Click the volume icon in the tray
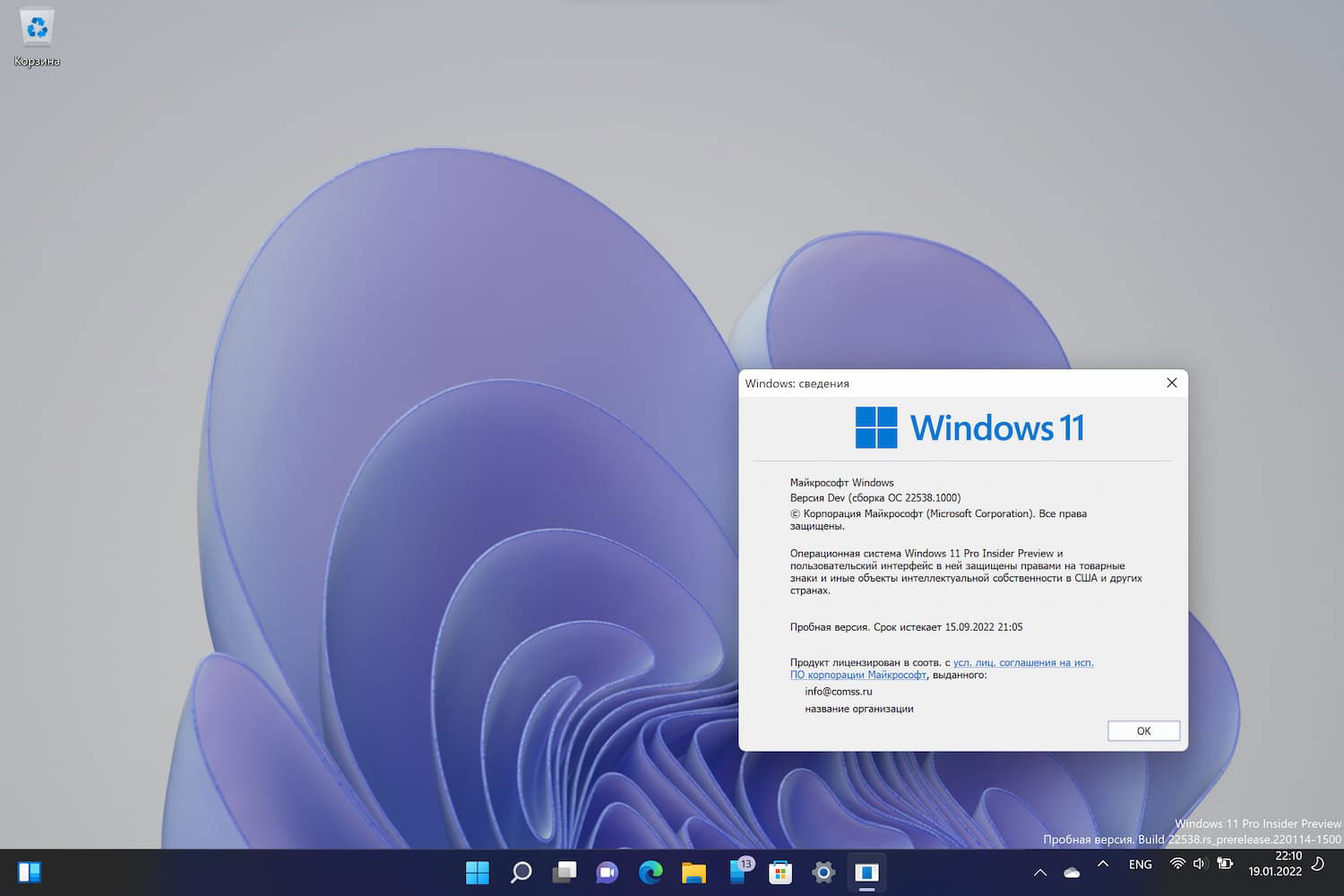This screenshot has height=896, width=1344. point(1201,864)
